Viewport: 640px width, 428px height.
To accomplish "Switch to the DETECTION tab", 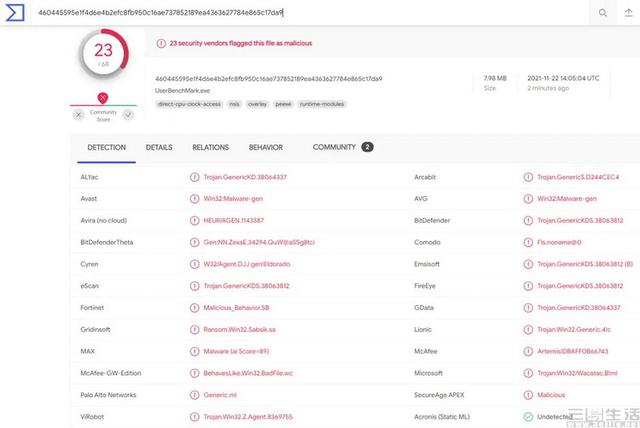I will click(107, 148).
